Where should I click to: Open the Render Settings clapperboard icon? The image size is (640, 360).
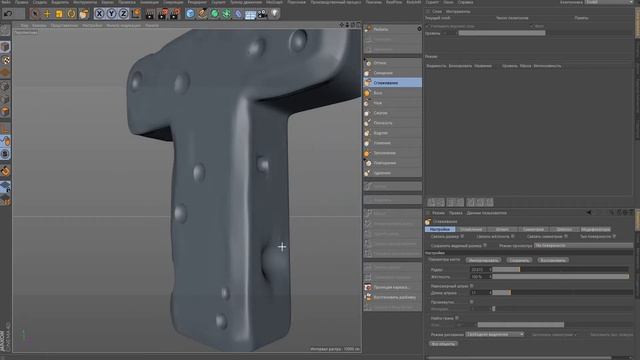[175, 14]
